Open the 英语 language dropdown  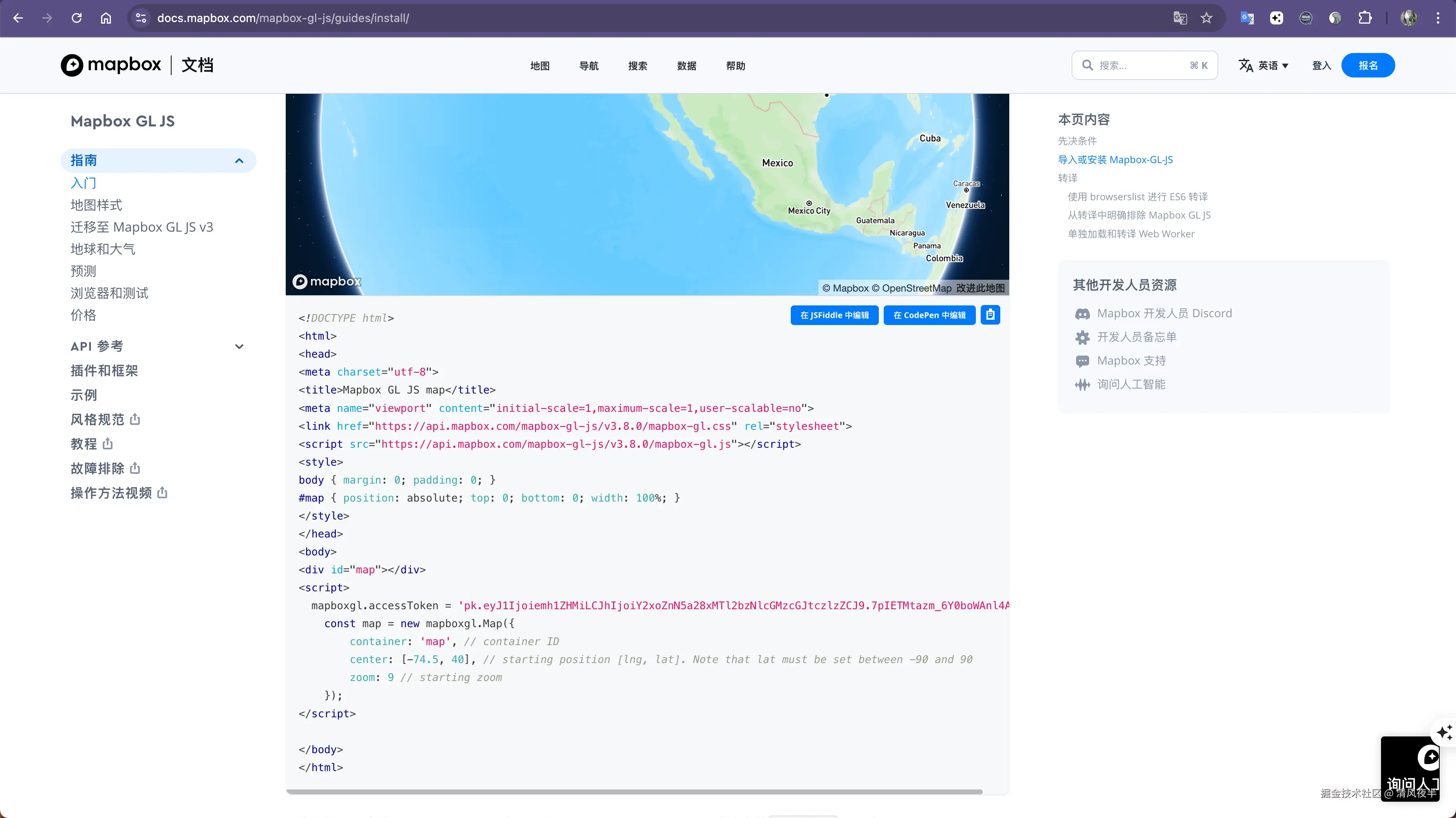pos(1264,66)
